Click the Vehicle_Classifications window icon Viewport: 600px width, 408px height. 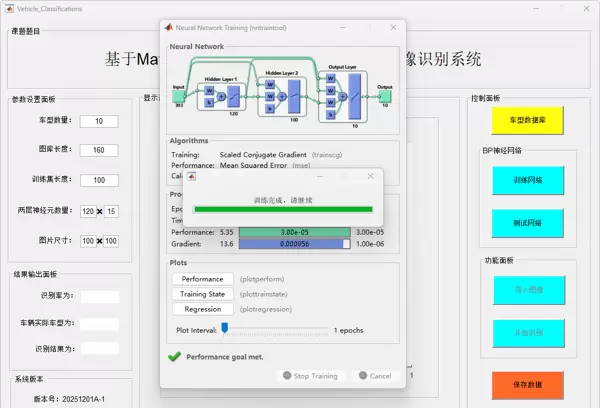pyautogui.click(x=9, y=8)
